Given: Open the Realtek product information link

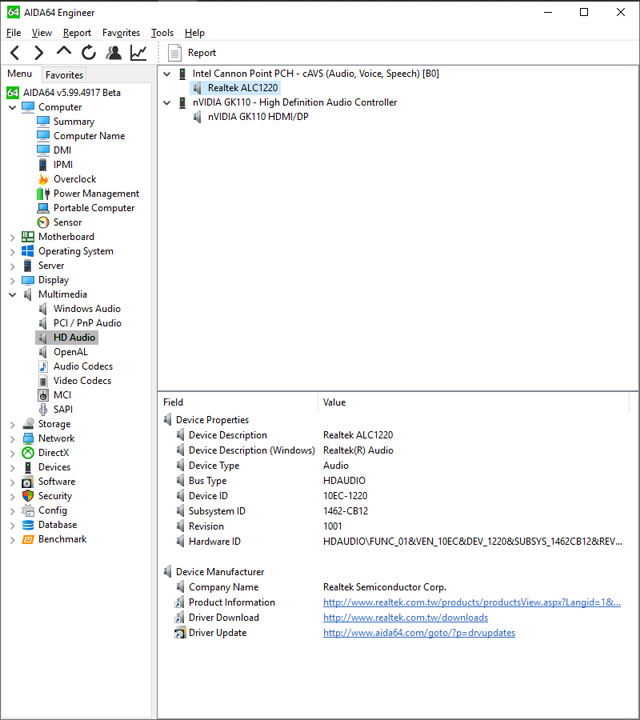Looking at the screenshot, I should click(x=472, y=602).
